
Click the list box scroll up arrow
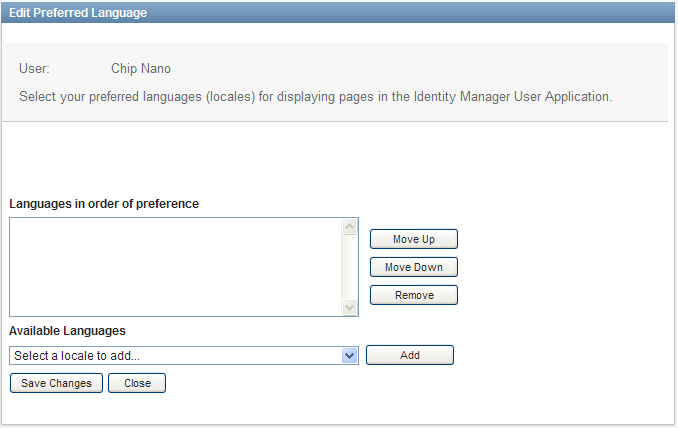click(x=349, y=227)
